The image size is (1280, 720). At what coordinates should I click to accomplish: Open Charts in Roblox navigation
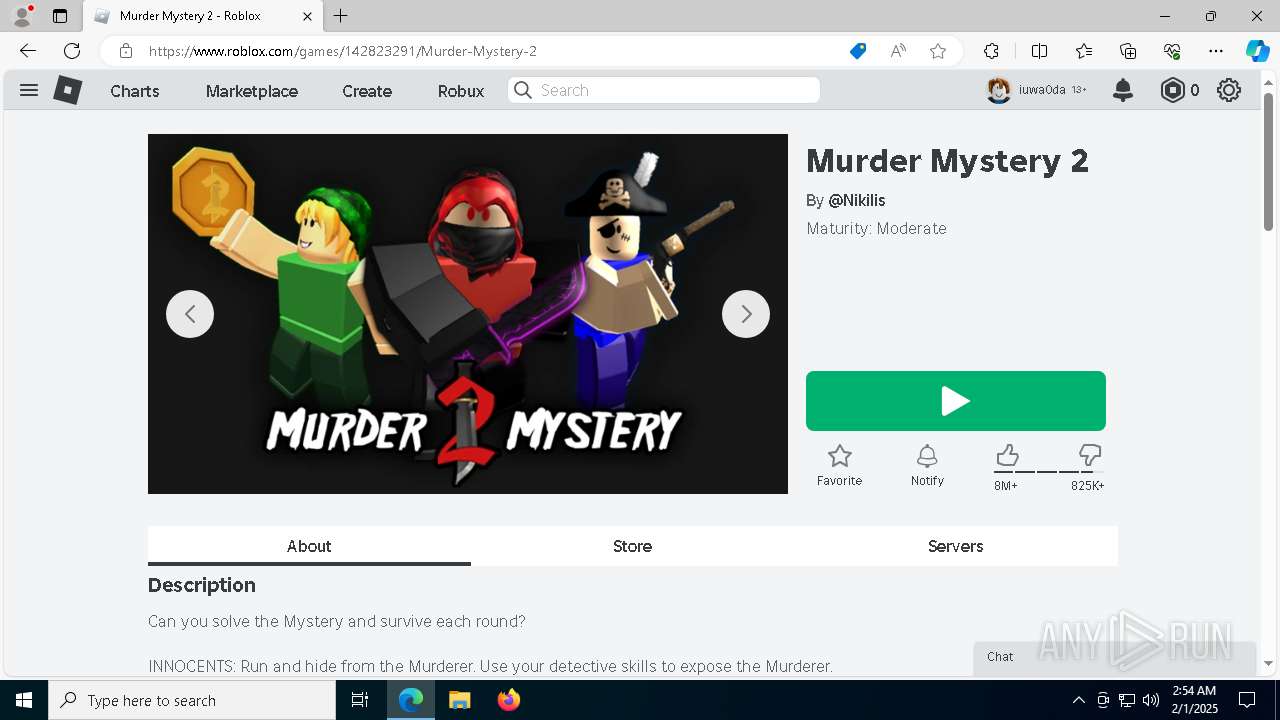(x=135, y=91)
